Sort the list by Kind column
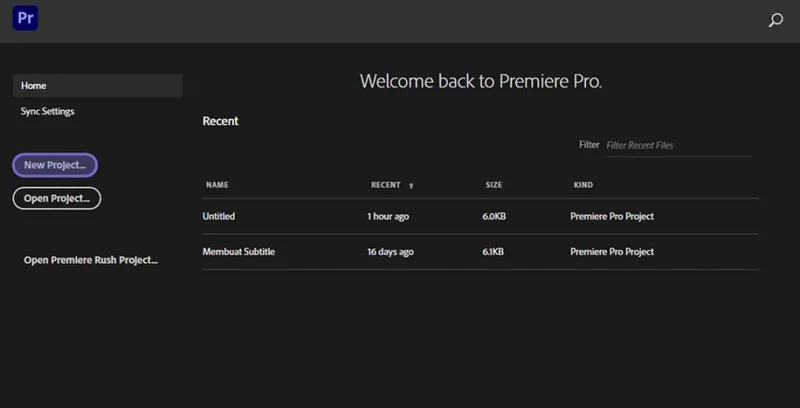This screenshot has width=800, height=408. click(x=583, y=185)
